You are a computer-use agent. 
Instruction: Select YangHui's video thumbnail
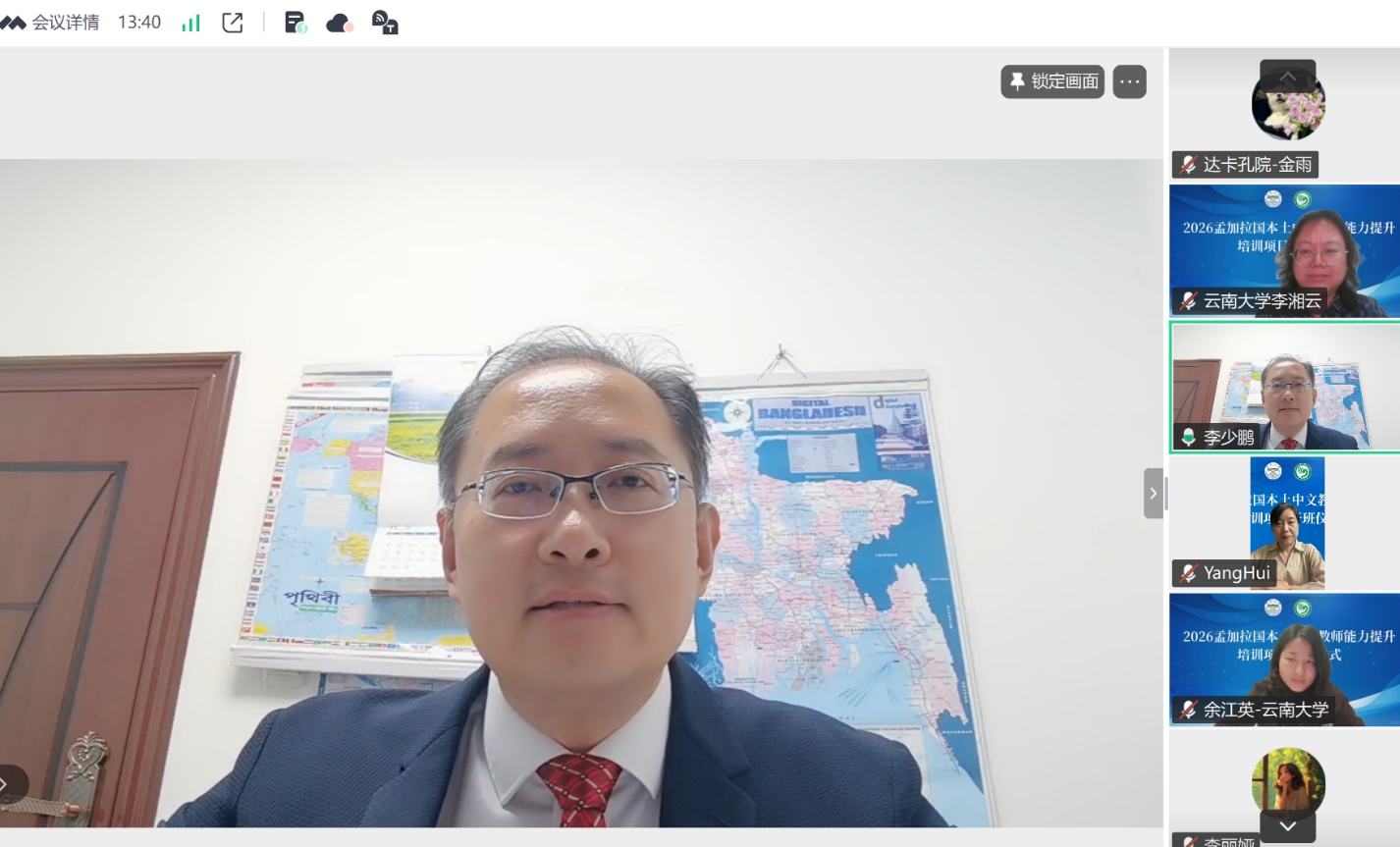(x=1286, y=520)
